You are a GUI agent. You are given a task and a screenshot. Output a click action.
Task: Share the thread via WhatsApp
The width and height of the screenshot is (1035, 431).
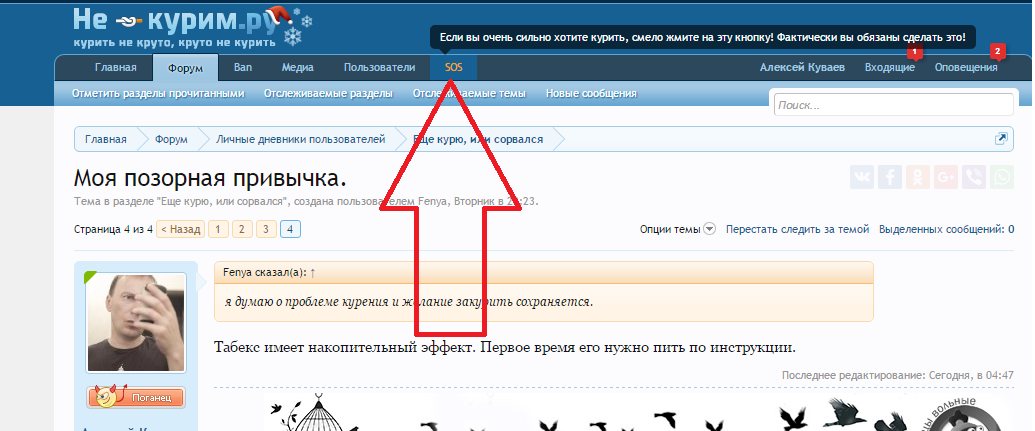[1002, 177]
